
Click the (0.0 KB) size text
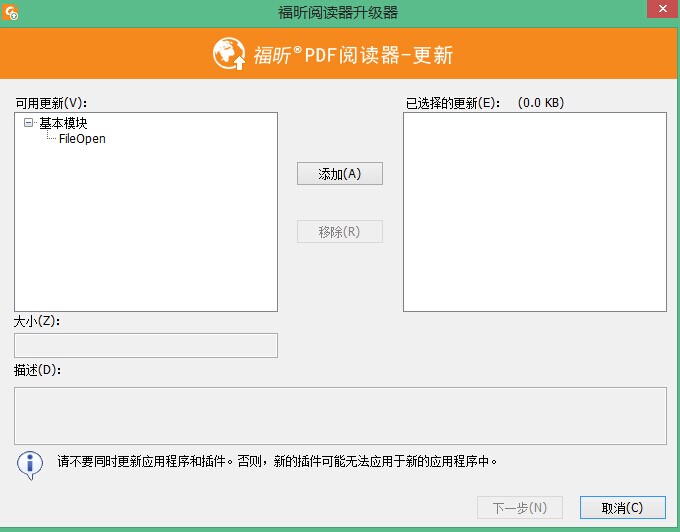(541, 103)
